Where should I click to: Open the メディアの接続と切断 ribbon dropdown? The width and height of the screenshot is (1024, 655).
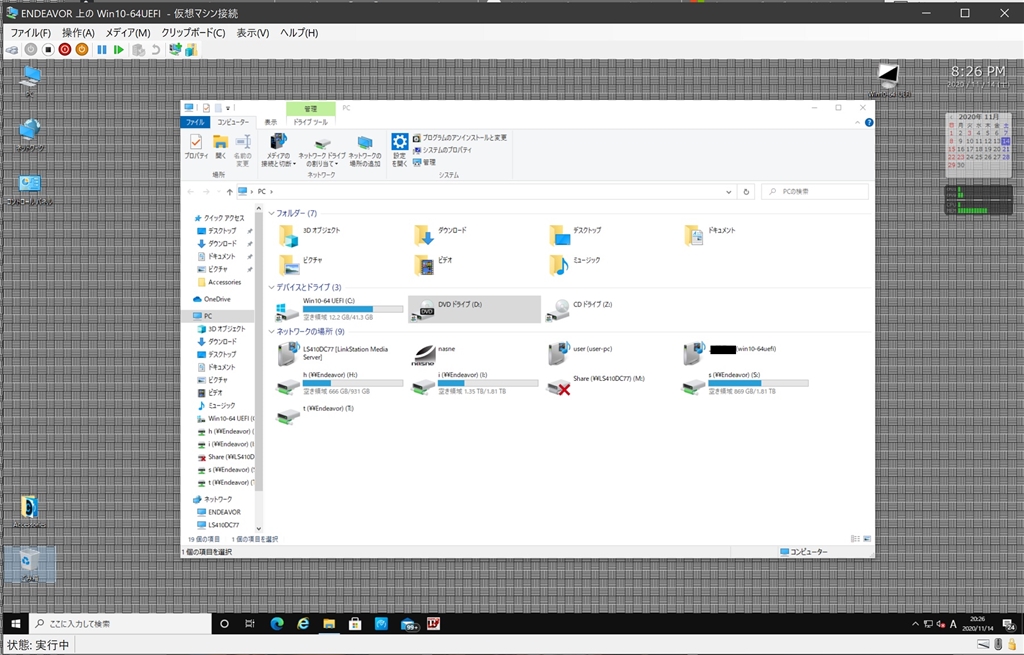click(x=279, y=150)
